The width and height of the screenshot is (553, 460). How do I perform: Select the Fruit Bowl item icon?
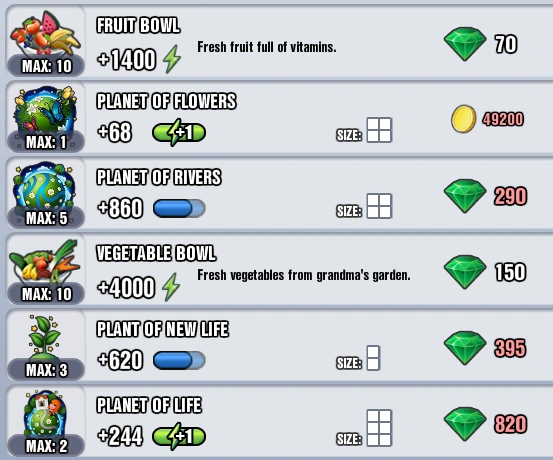point(45,34)
